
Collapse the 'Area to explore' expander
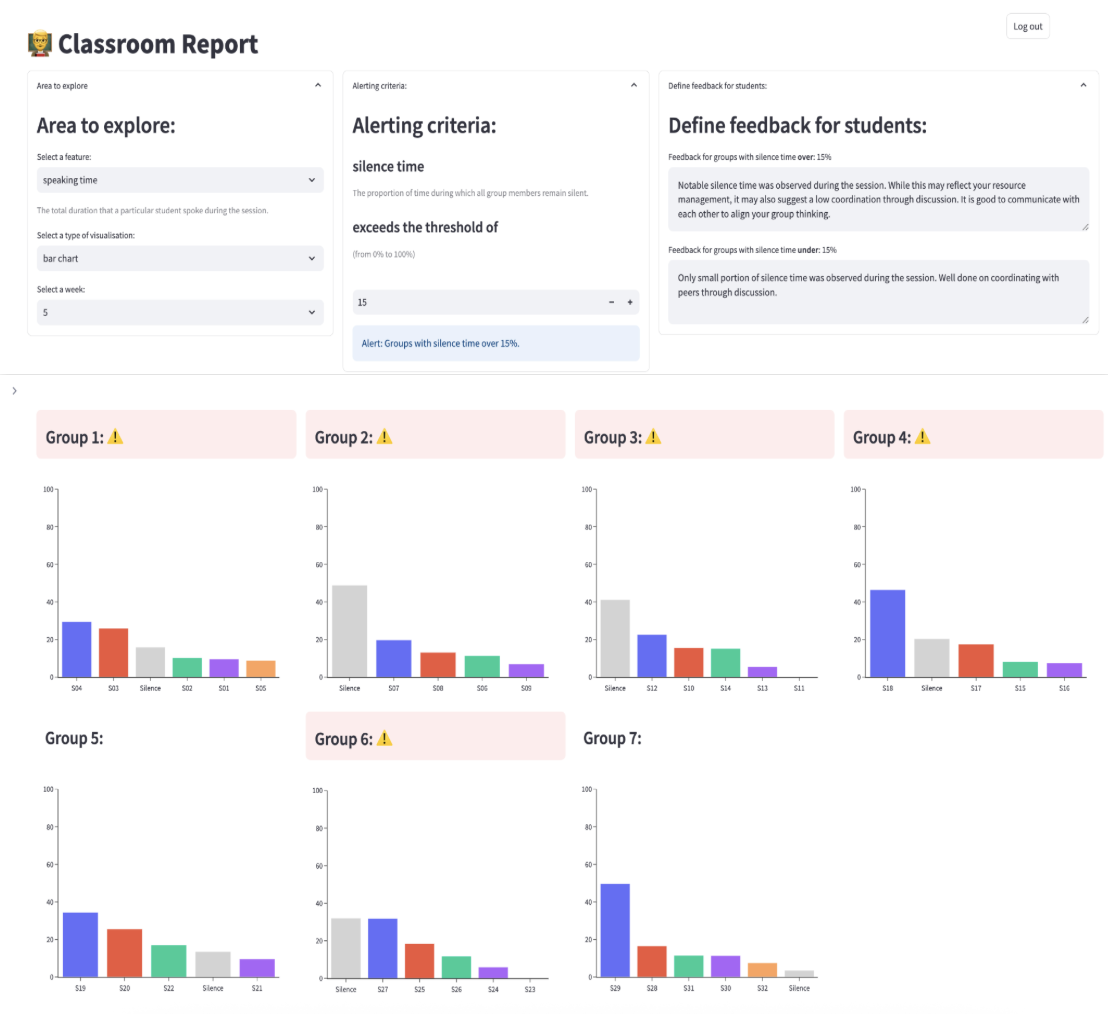(x=318, y=86)
